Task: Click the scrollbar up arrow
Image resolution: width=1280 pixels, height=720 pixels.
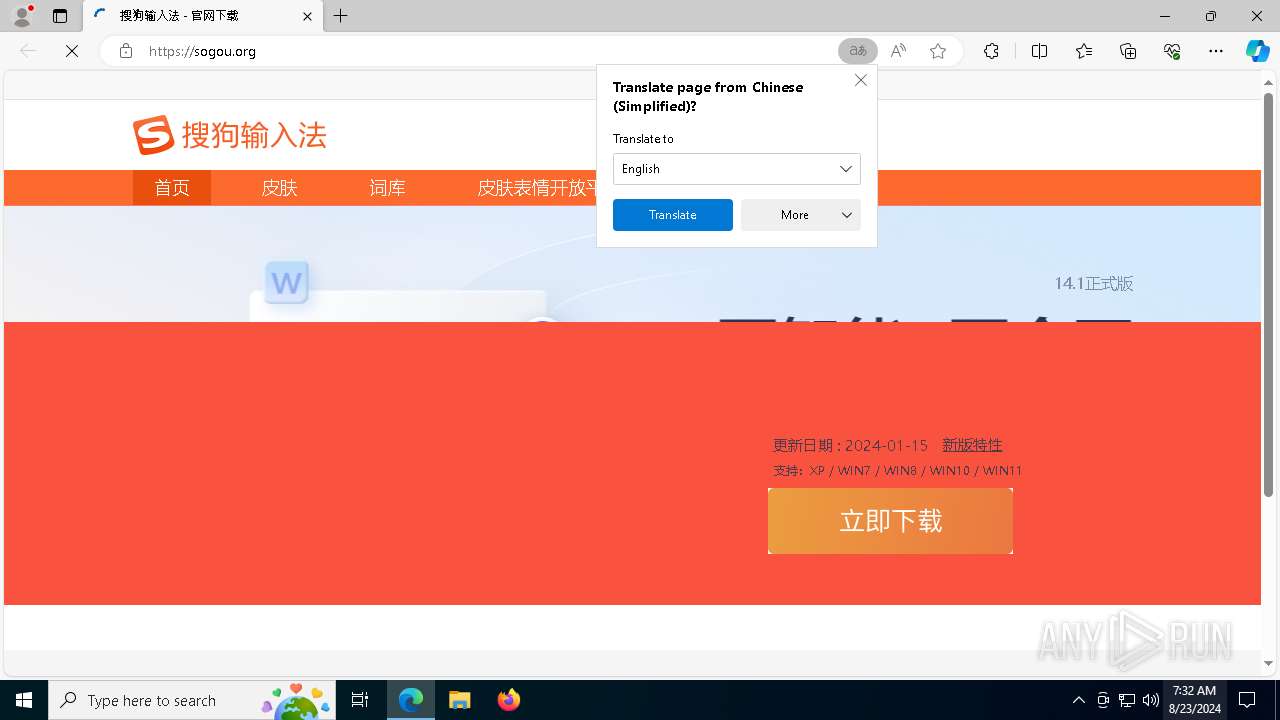Action: [x=1269, y=81]
